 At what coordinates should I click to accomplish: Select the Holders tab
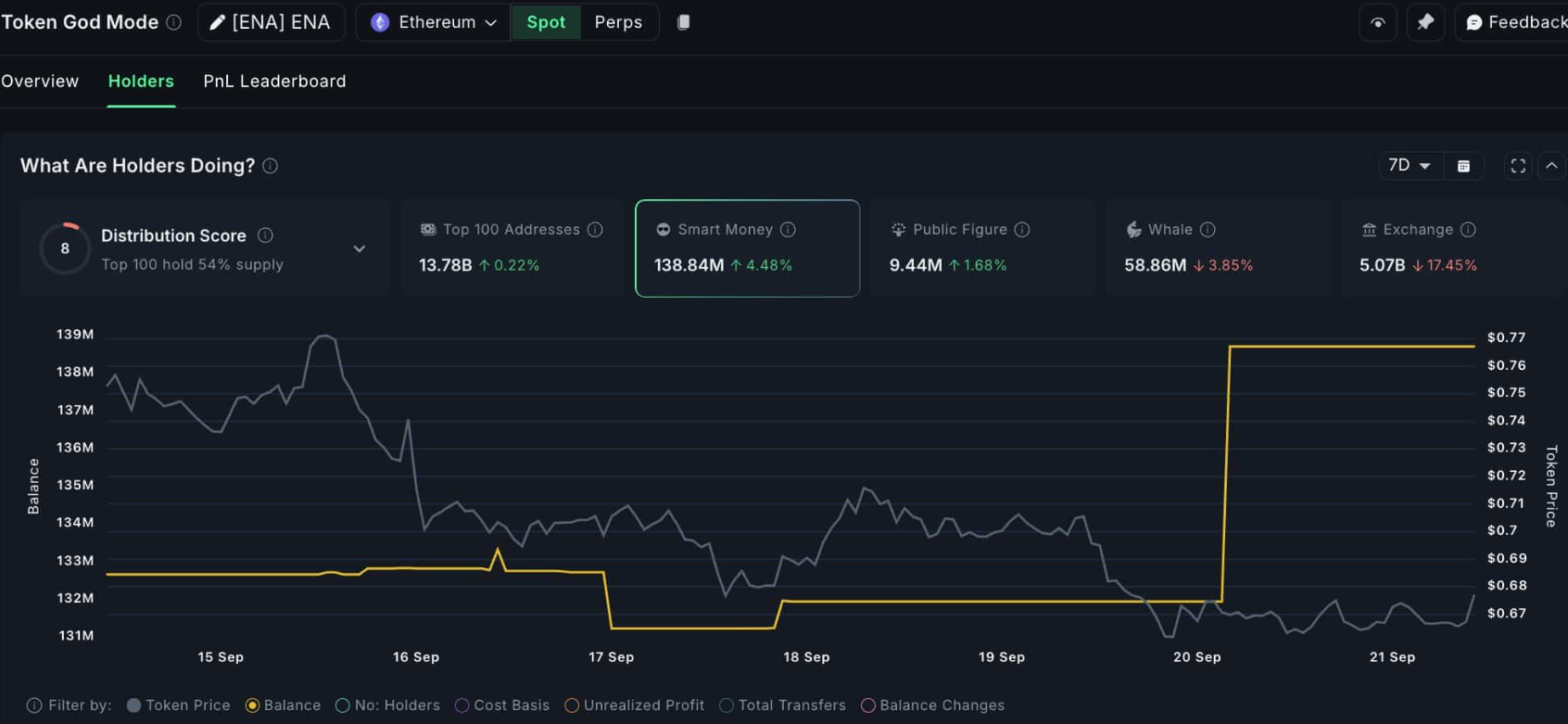pos(141,82)
